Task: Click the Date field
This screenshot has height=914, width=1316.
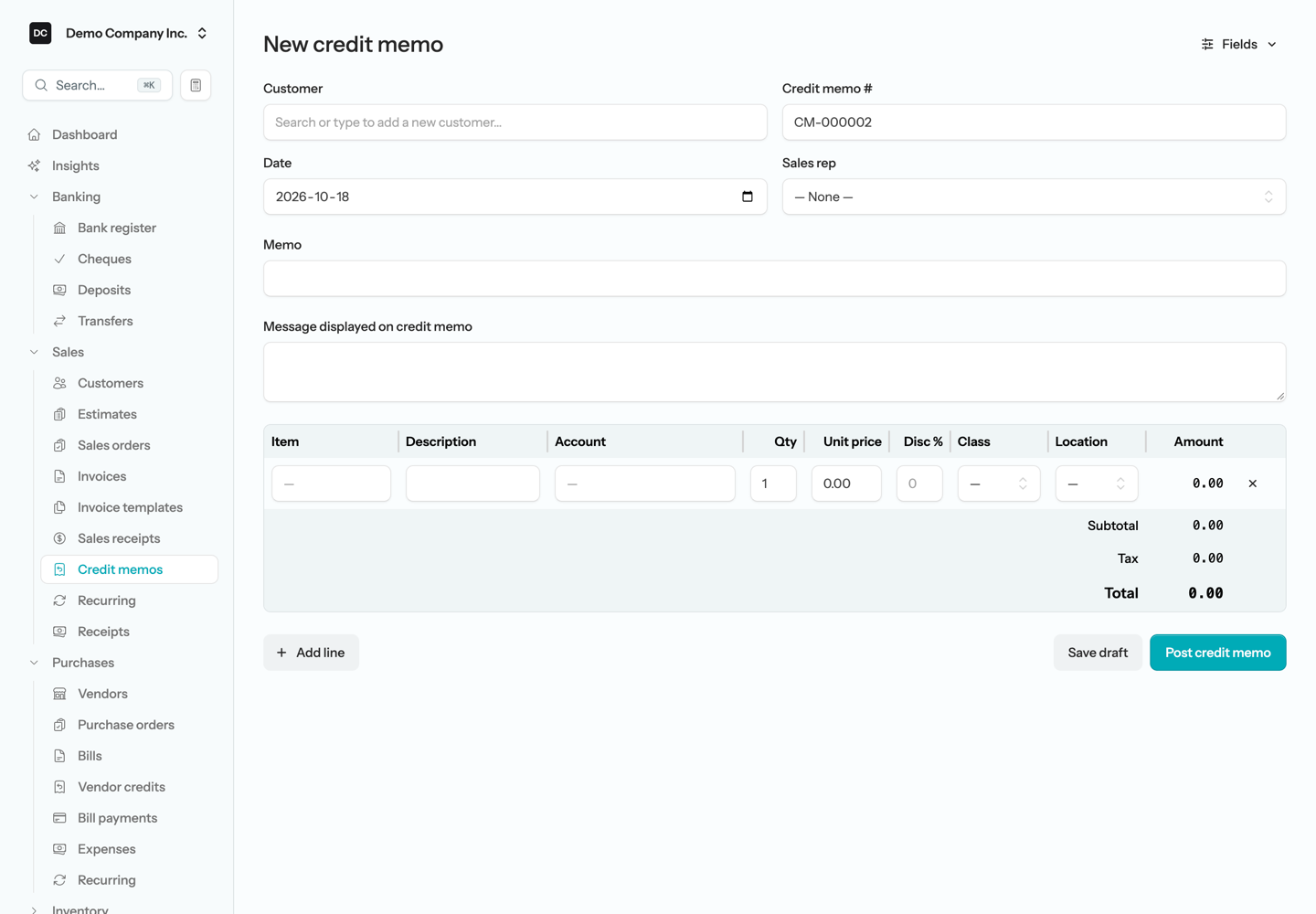Action: click(515, 197)
